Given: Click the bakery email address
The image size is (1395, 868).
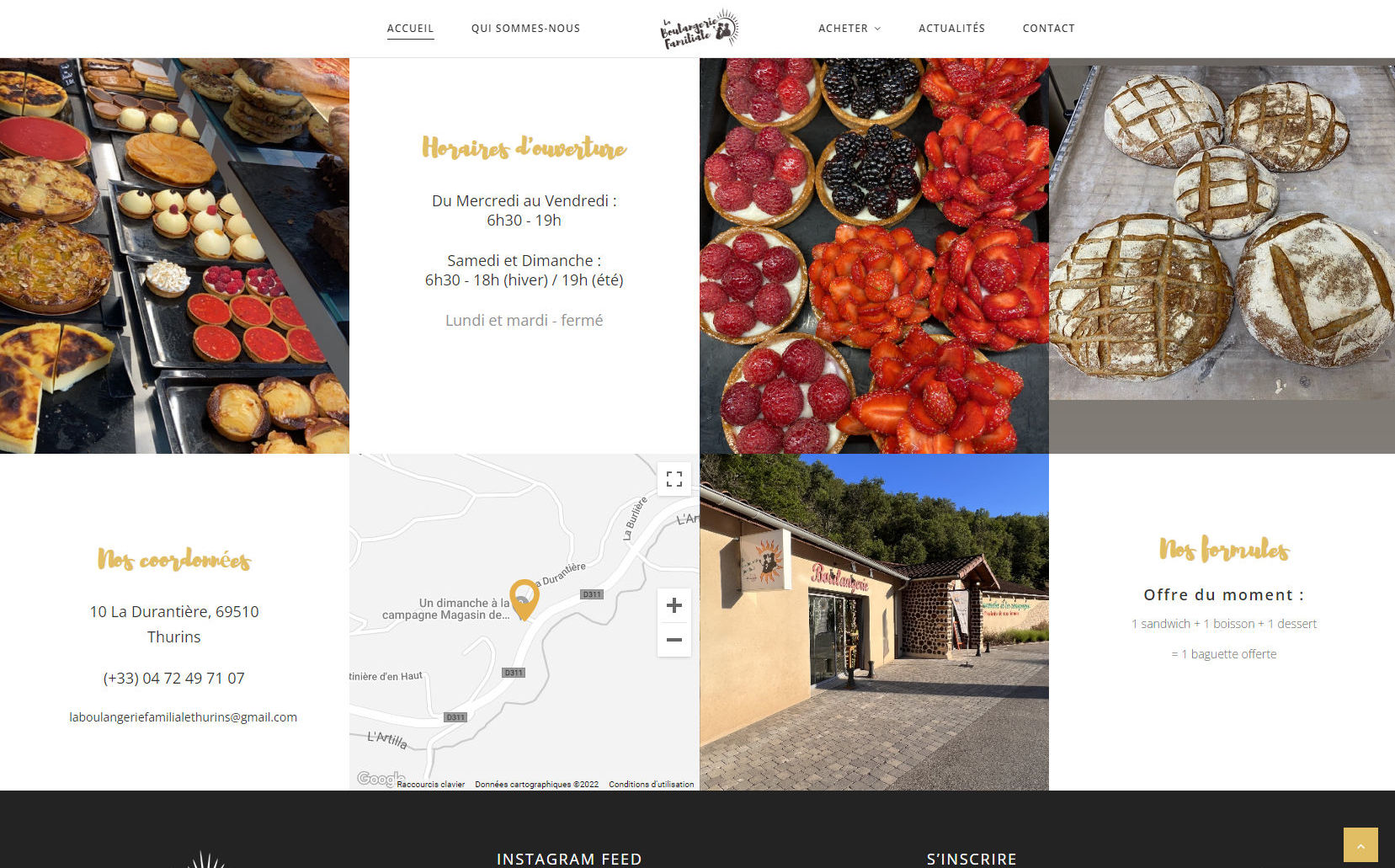Looking at the screenshot, I should coord(183,717).
